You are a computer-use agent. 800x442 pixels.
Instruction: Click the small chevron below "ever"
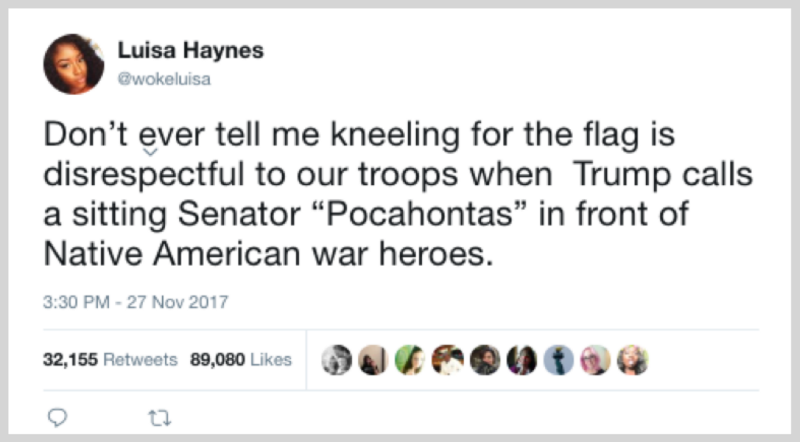(x=150, y=153)
